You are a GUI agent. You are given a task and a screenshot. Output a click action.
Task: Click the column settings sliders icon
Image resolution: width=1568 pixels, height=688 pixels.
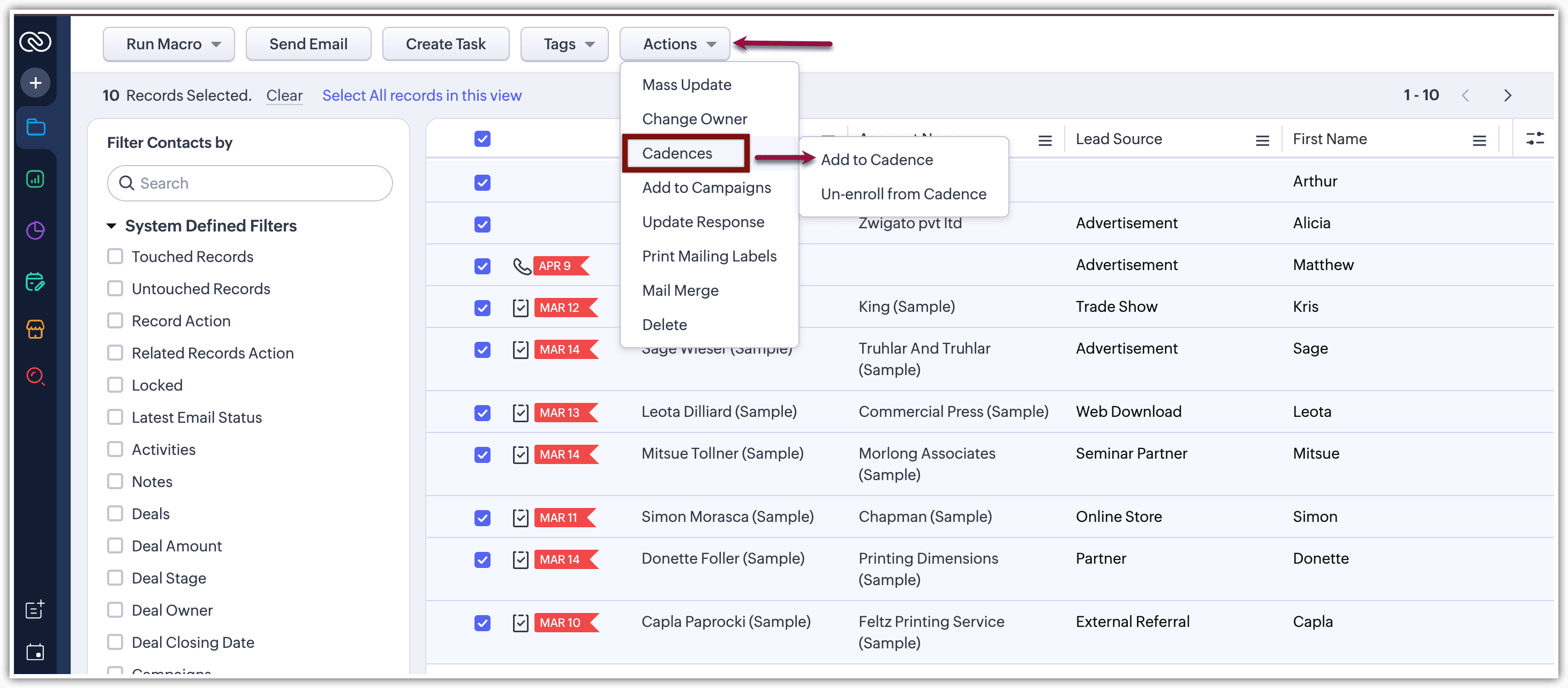[1534, 139]
